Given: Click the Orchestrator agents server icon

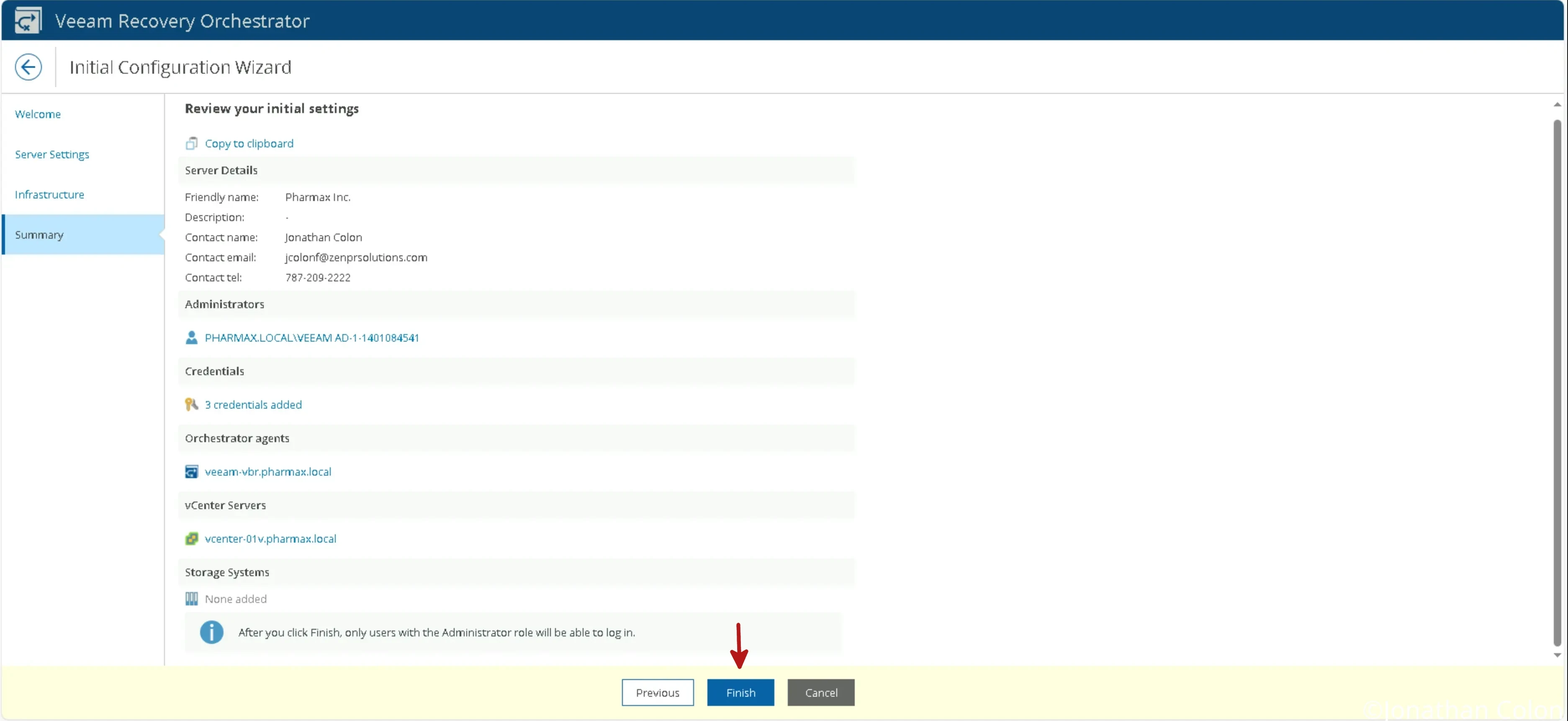Looking at the screenshot, I should [x=192, y=471].
